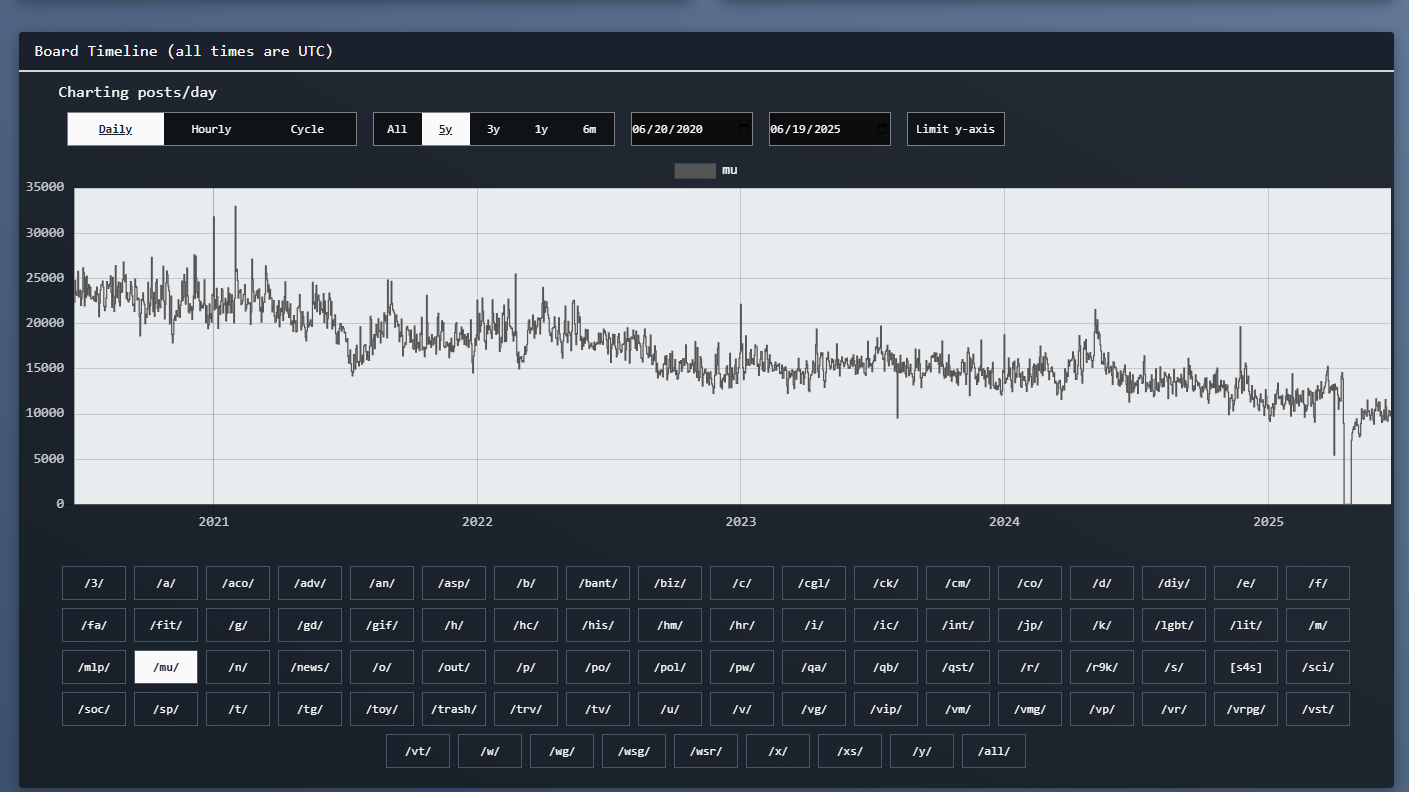This screenshot has height=792, width=1409.
Task: Select the /vt/ board
Action: click(418, 751)
